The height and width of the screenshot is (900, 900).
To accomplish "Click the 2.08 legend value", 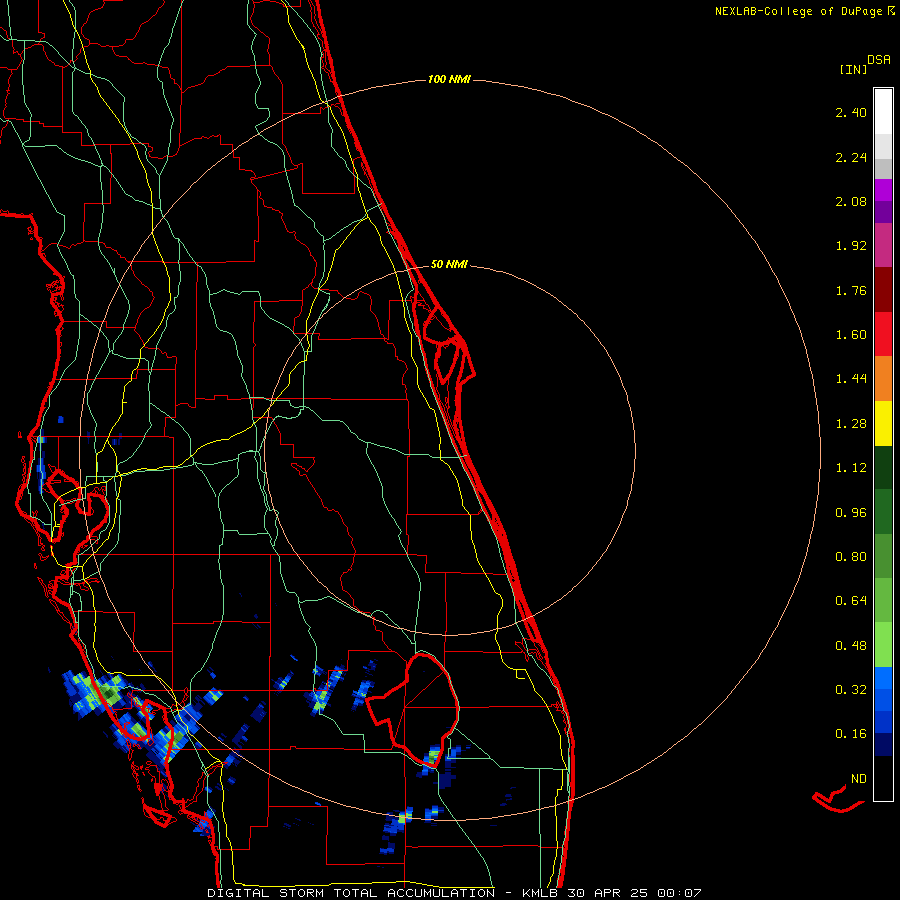I will [x=851, y=201].
